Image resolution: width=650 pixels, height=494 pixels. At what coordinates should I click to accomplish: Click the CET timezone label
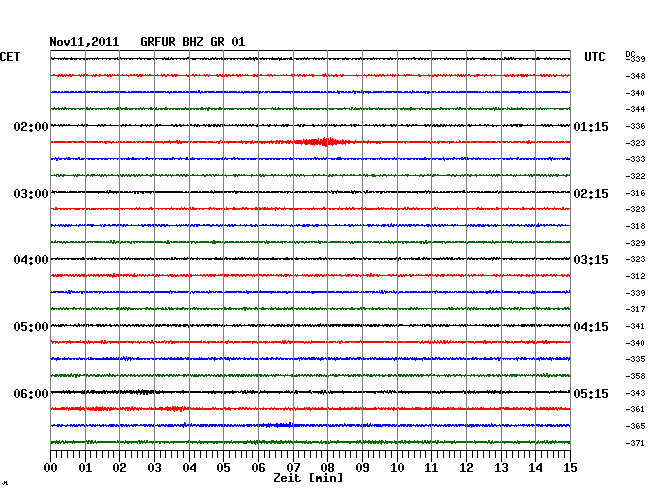[10, 57]
